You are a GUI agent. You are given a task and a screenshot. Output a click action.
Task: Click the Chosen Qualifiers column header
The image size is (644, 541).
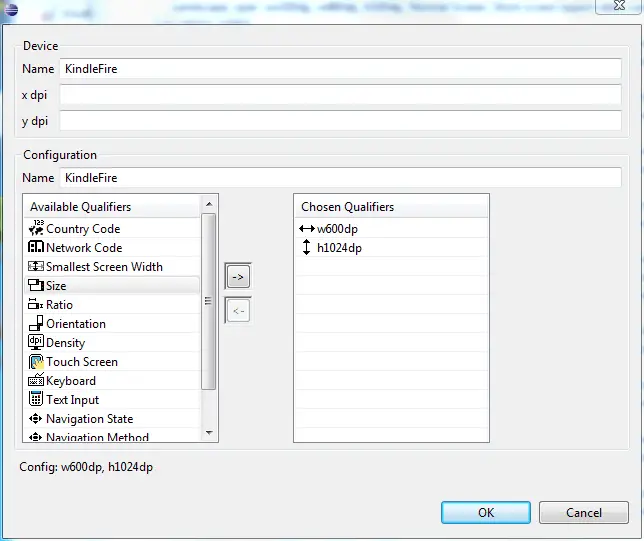click(391, 207)
